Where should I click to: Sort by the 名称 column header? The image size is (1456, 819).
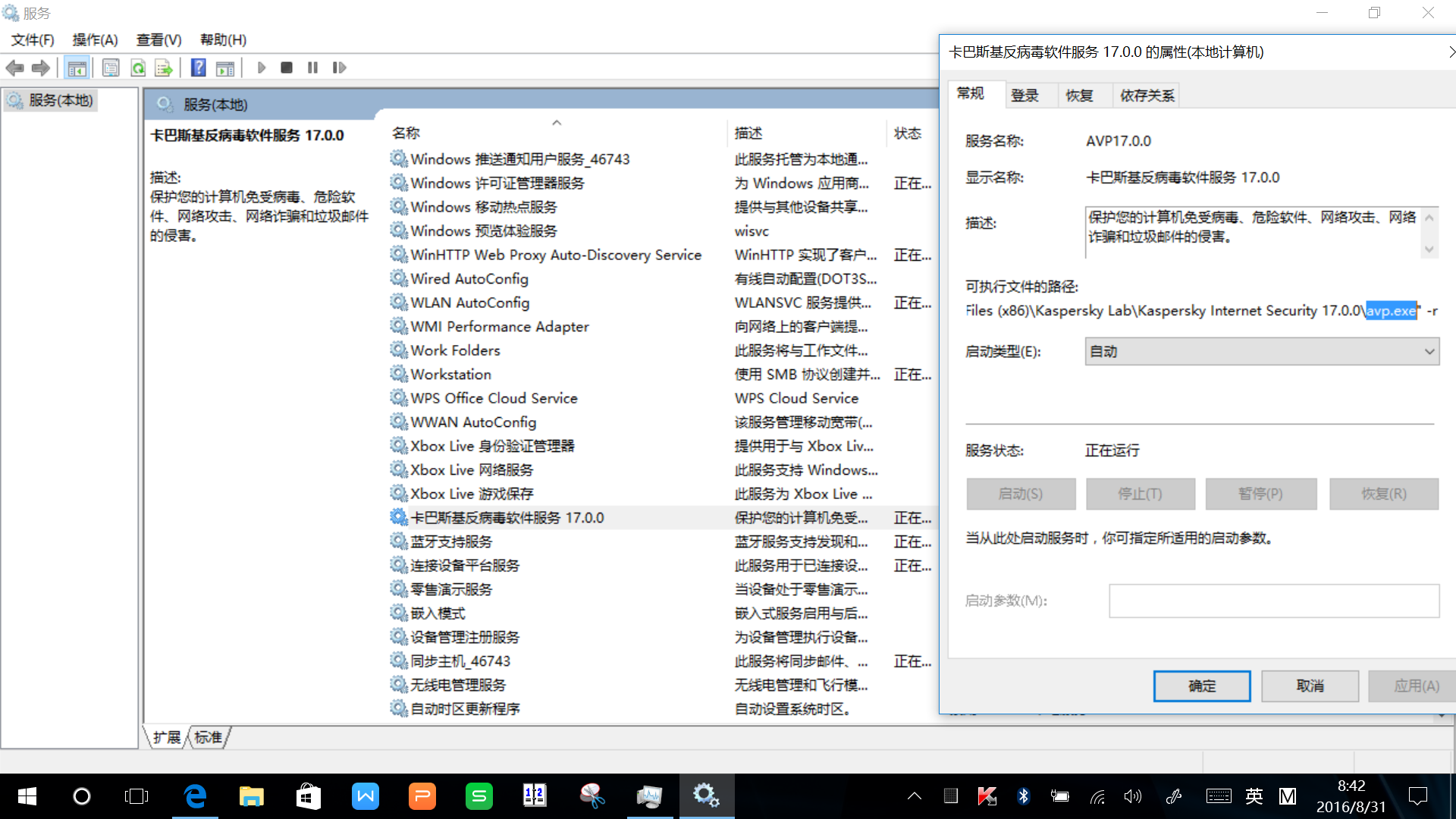click(x=557, y=133)
